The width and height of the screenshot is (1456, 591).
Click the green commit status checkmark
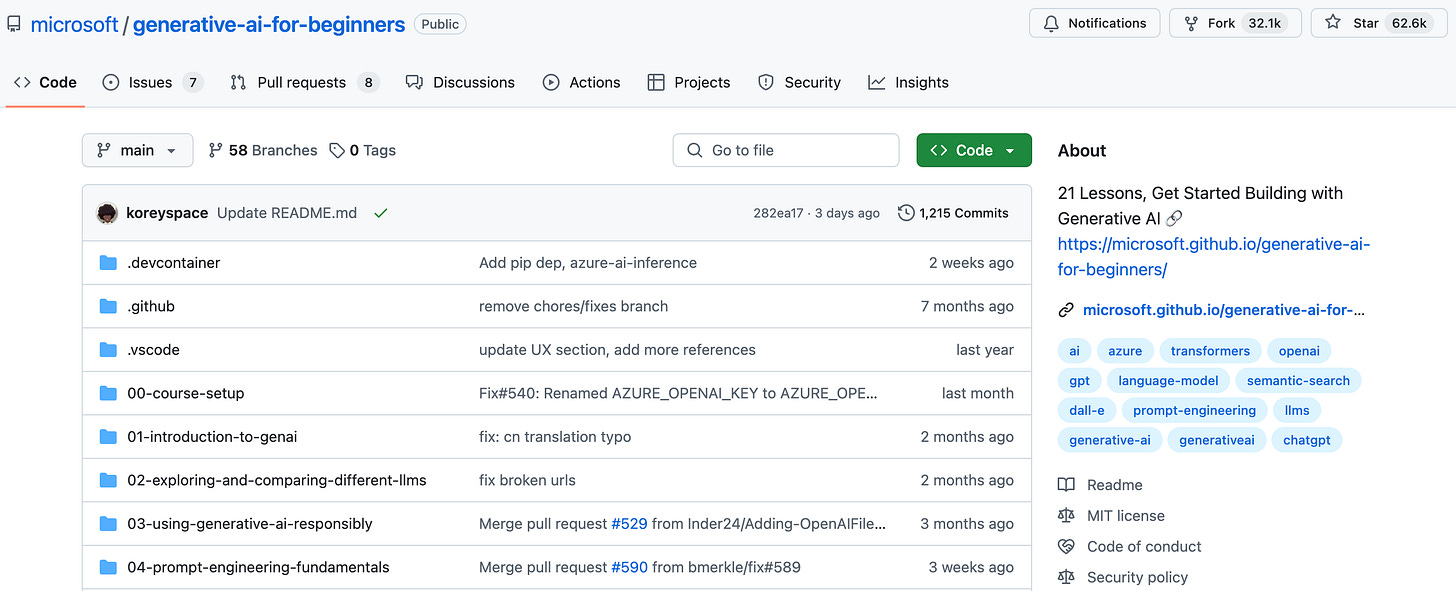click(x=380, y=213)
